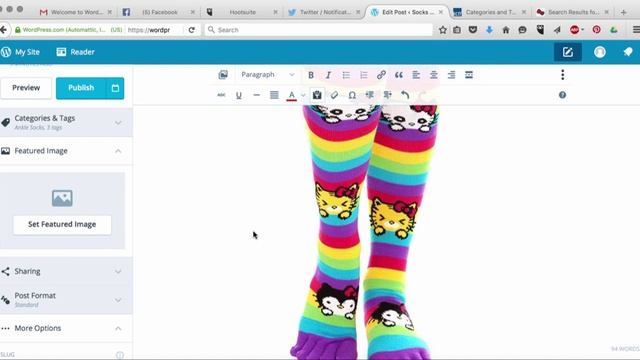The image size is (640, 360).
Task: Open My Site menu
Action: (x=20, y=52)
